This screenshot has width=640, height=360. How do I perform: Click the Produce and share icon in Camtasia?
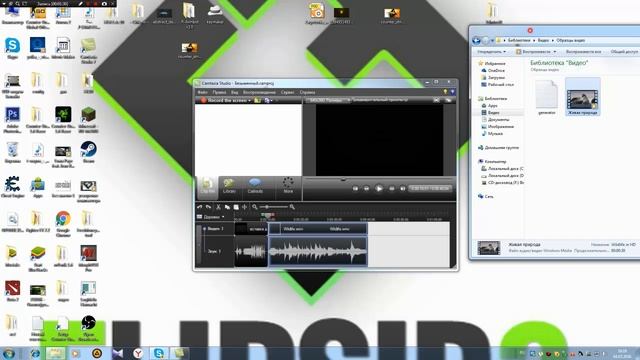coord(268,100)
